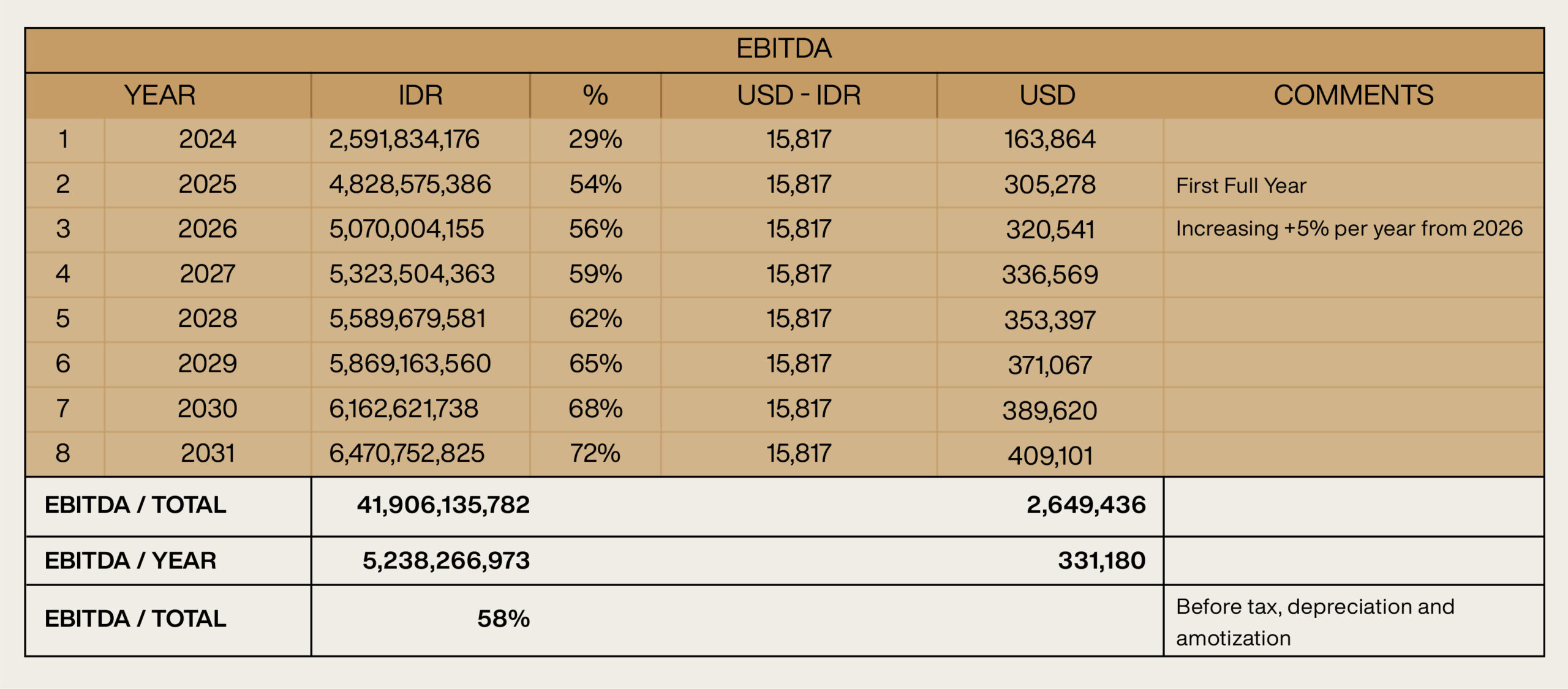
Task: Click the First Full Year comment
Action: pos(1241,186)
